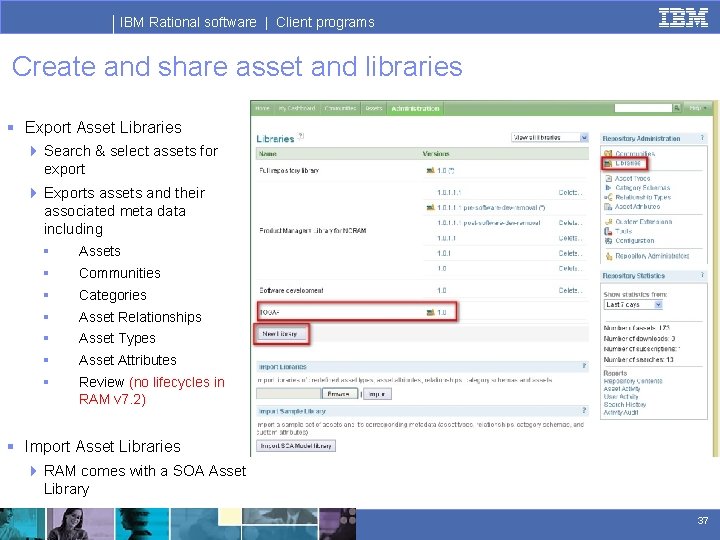Click the library icon in the TOGAF row
Screen dimensions: 720x540
430,312
